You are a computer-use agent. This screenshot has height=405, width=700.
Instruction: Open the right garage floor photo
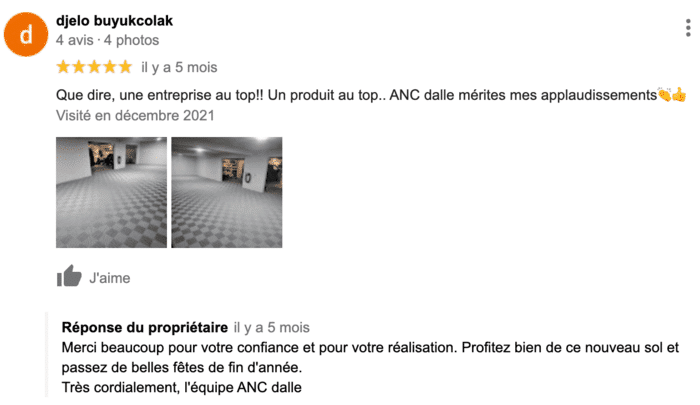226,192
